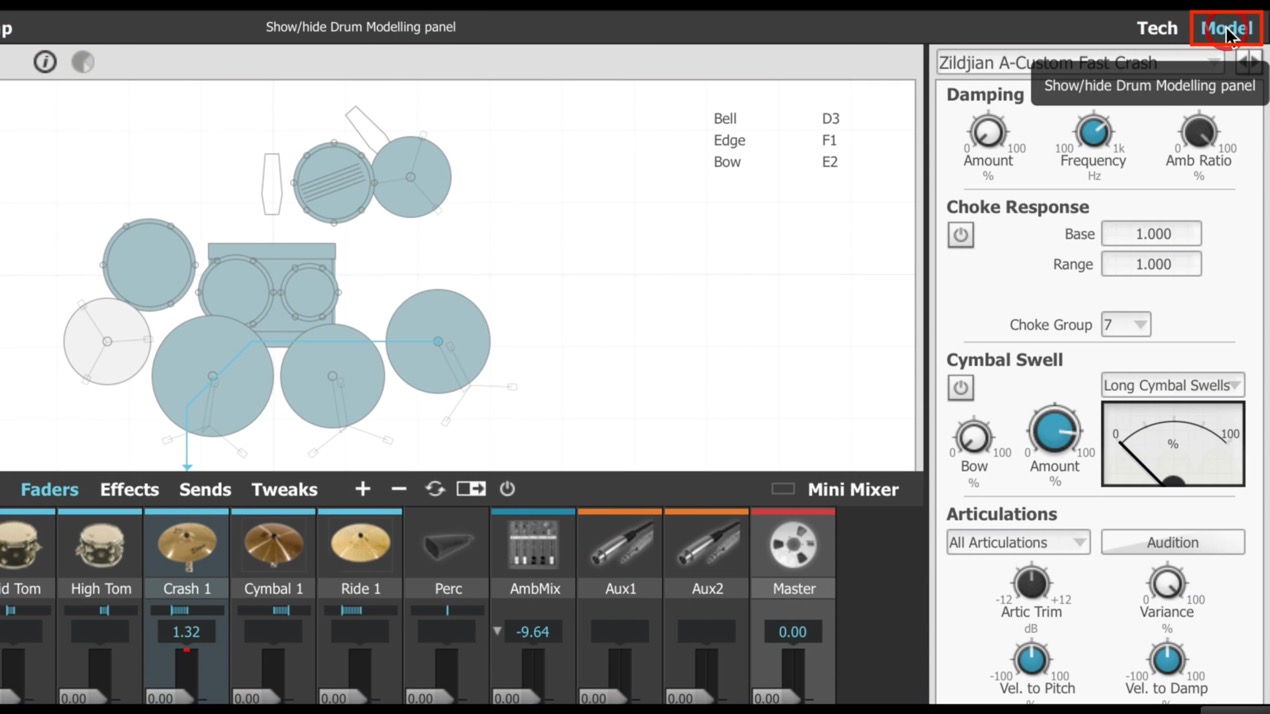Screen dimensions: 1270x714
Task: Switch to the Effects tab
Action: tap(129, 489)
